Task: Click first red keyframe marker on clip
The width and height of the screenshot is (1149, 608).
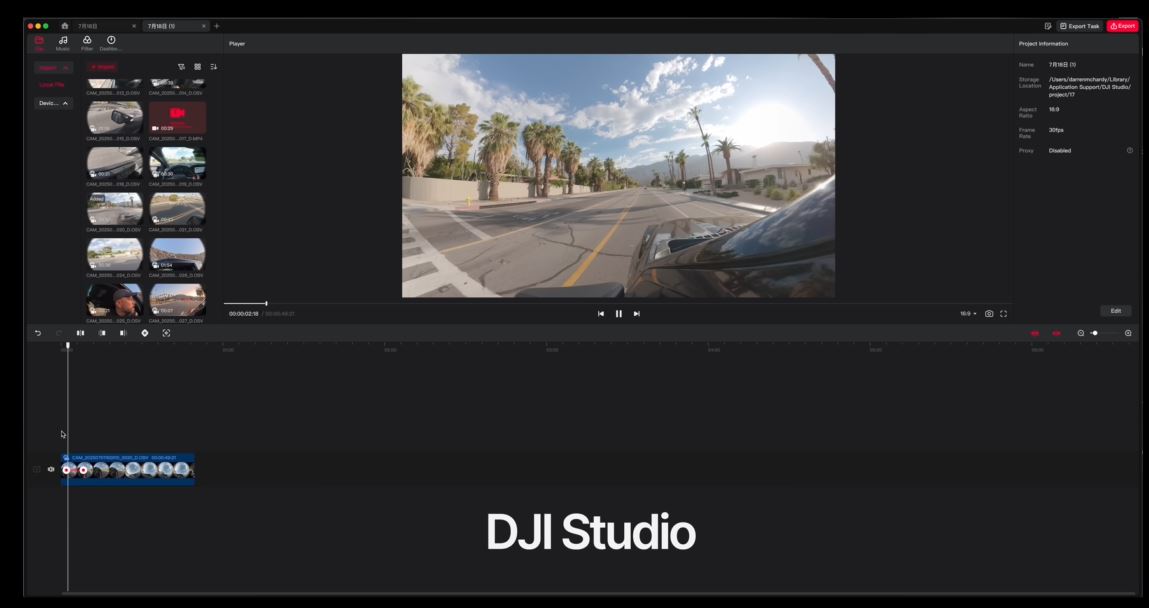Action: coord(67,470)
